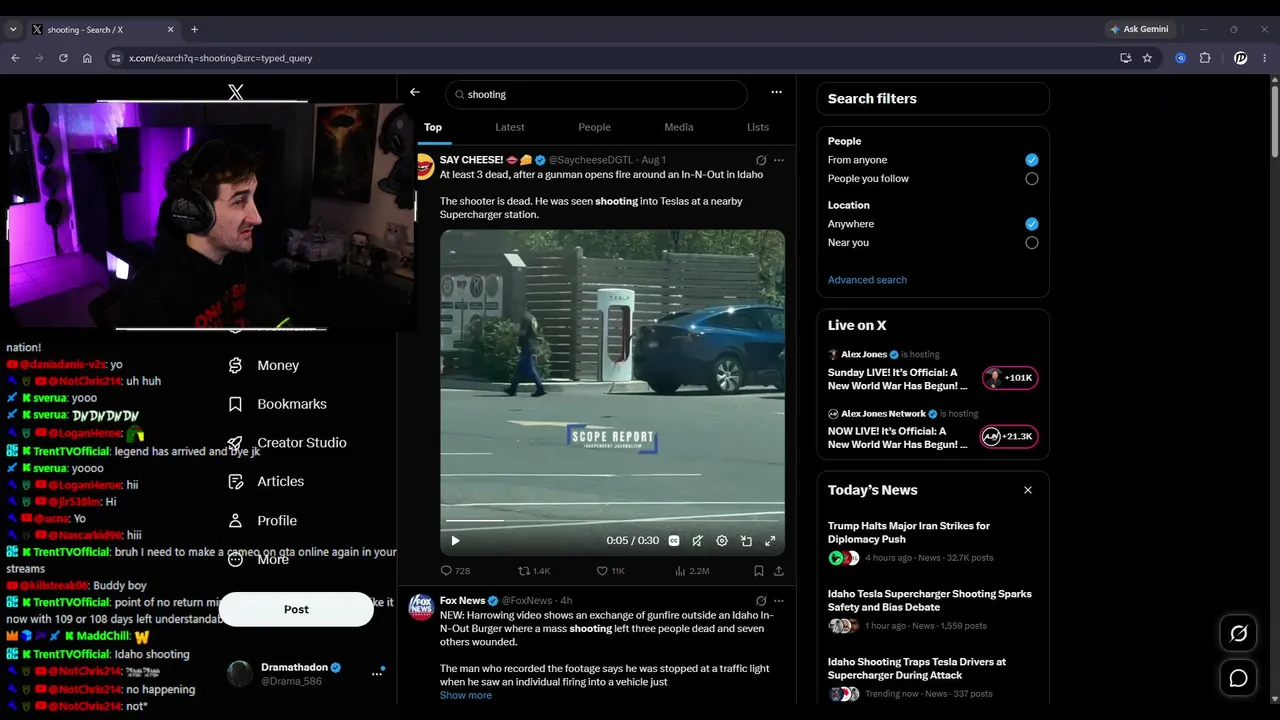Open the Advanced search link
This screenshot has height=720, width=1280.
pos(867,280)
